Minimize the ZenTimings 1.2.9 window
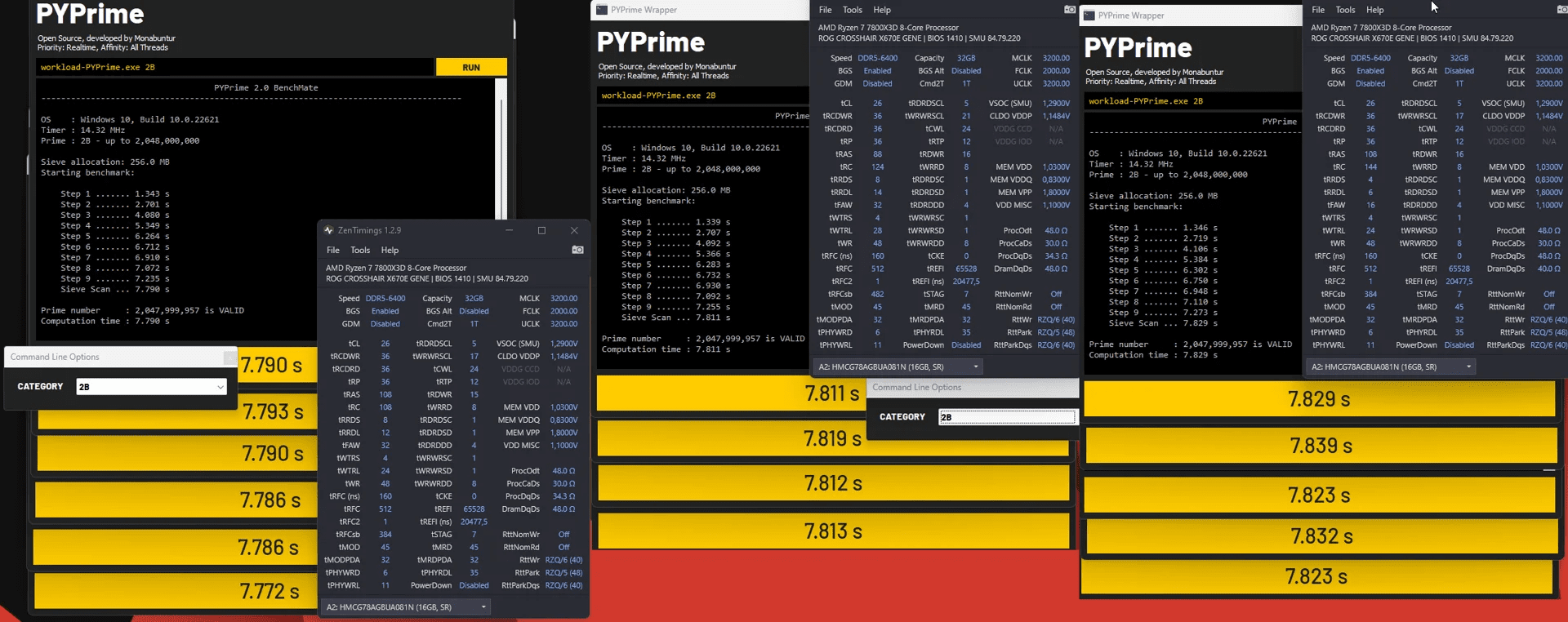 tap(509, 230)
